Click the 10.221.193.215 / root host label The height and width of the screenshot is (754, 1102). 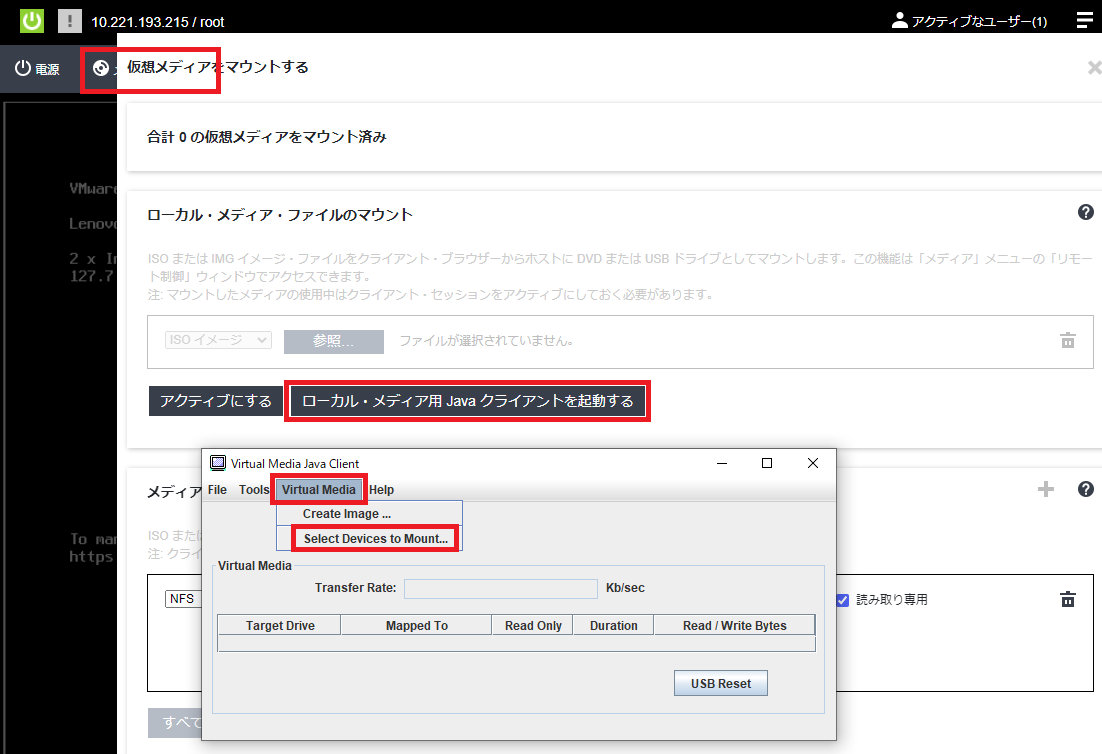pyautogui.click(x=157, y=22)
